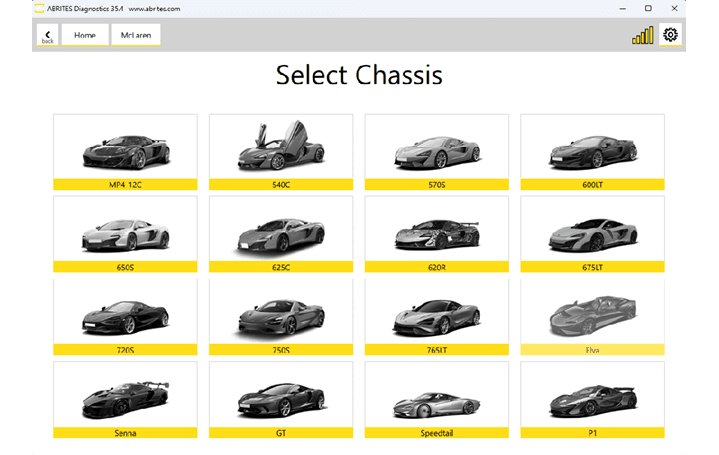The width and height of the screenshot is (719, 455).
Task: Click the Elva yellow label
Action: pyautogui.click(x=592, y=350)
